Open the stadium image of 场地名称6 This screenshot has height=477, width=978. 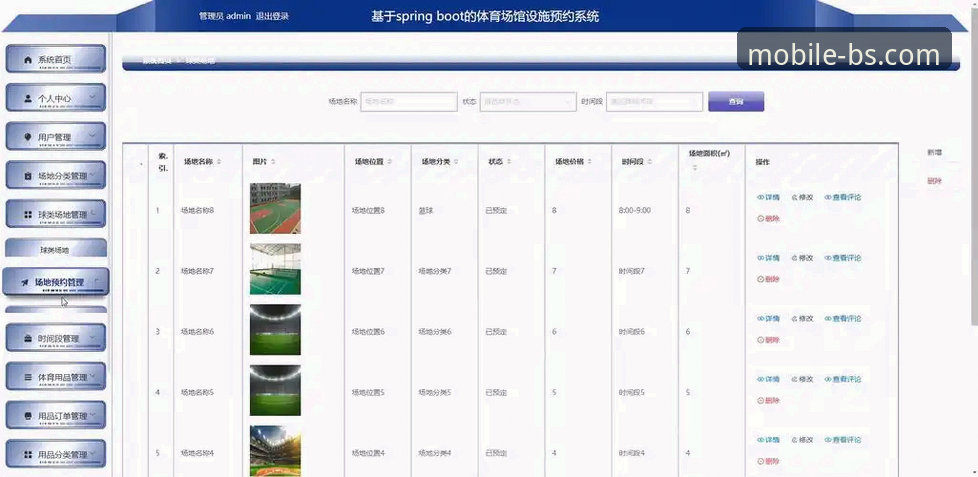tap(275, 329)
